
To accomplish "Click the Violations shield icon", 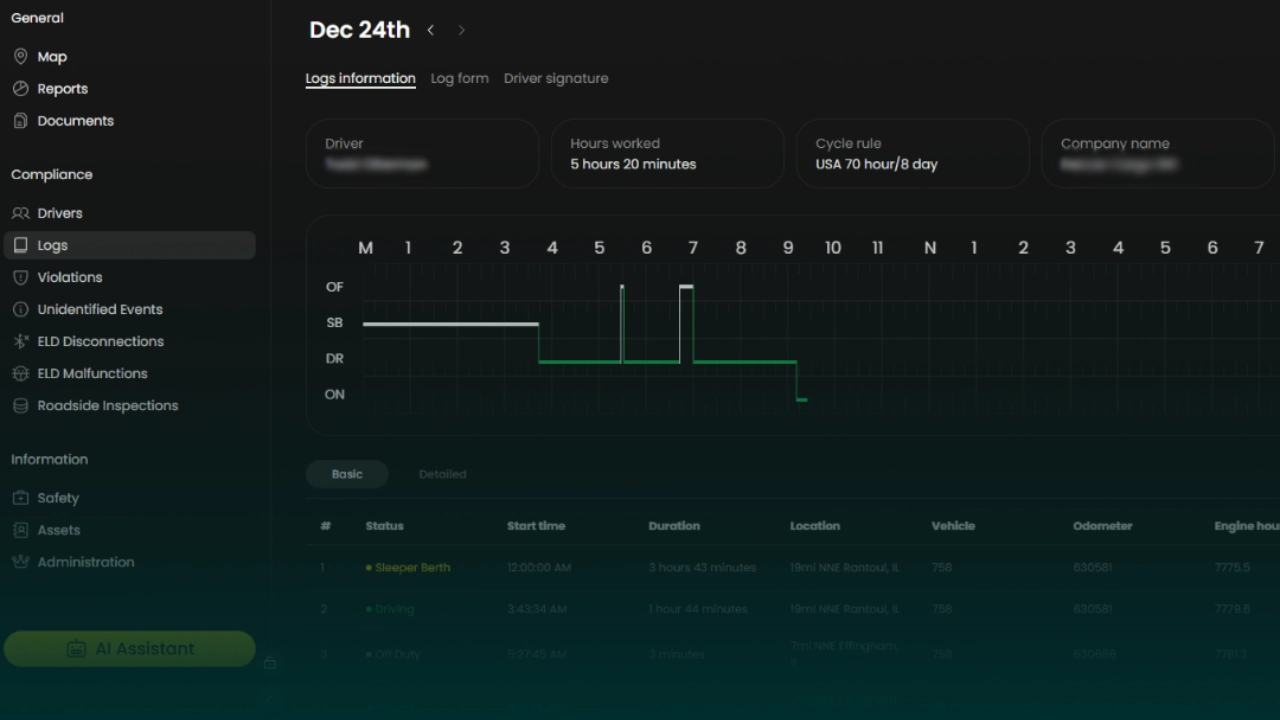I will pos(20,277).
